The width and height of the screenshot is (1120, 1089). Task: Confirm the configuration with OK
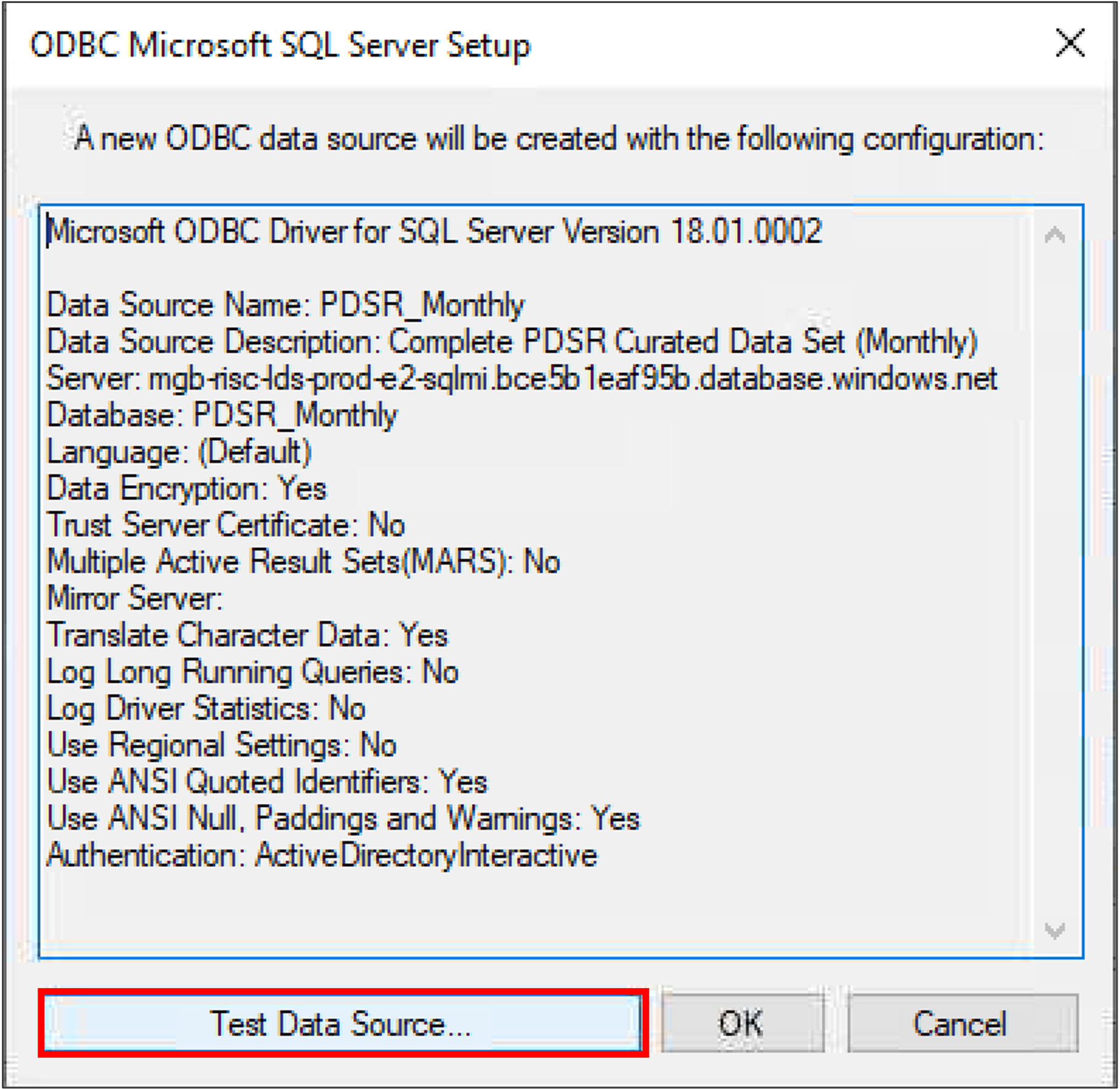pos(742,1023)
